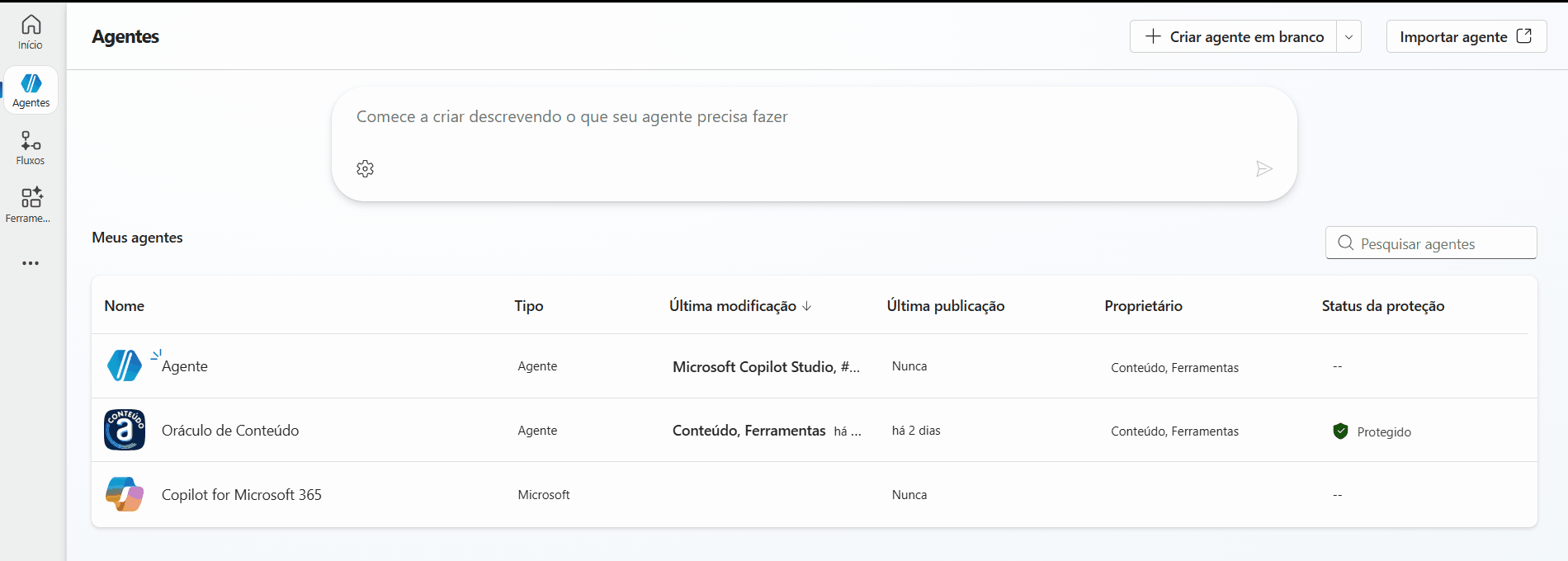Viewport: 1568px width, 561px height.
Task: Open Copilot for Microsoft 365 agent
Action: [x=242, y=495]
